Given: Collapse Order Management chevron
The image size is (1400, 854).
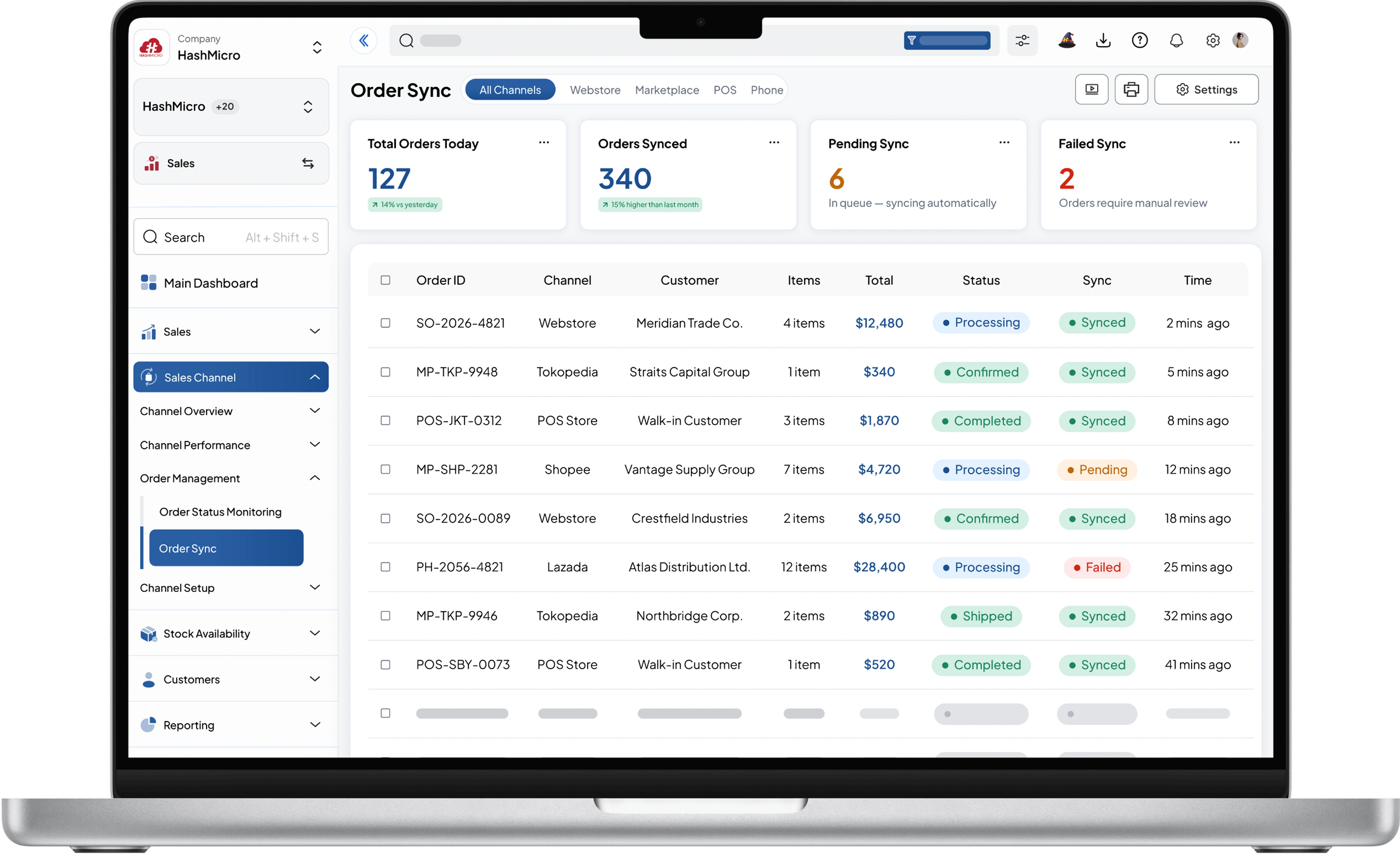Looking at the screenshot, I should 315,478.
